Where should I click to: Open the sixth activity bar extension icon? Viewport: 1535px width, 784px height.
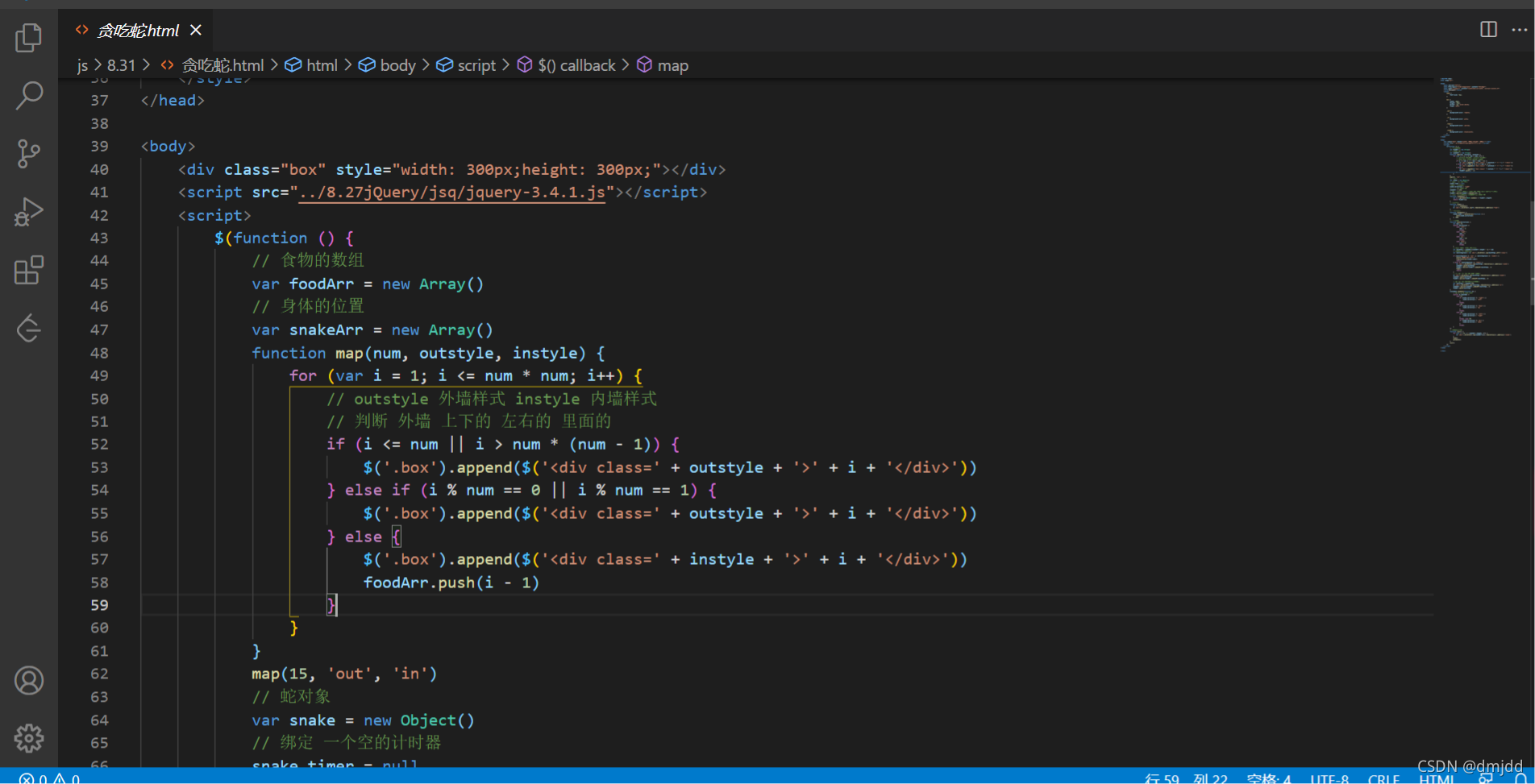pos(29,328)
